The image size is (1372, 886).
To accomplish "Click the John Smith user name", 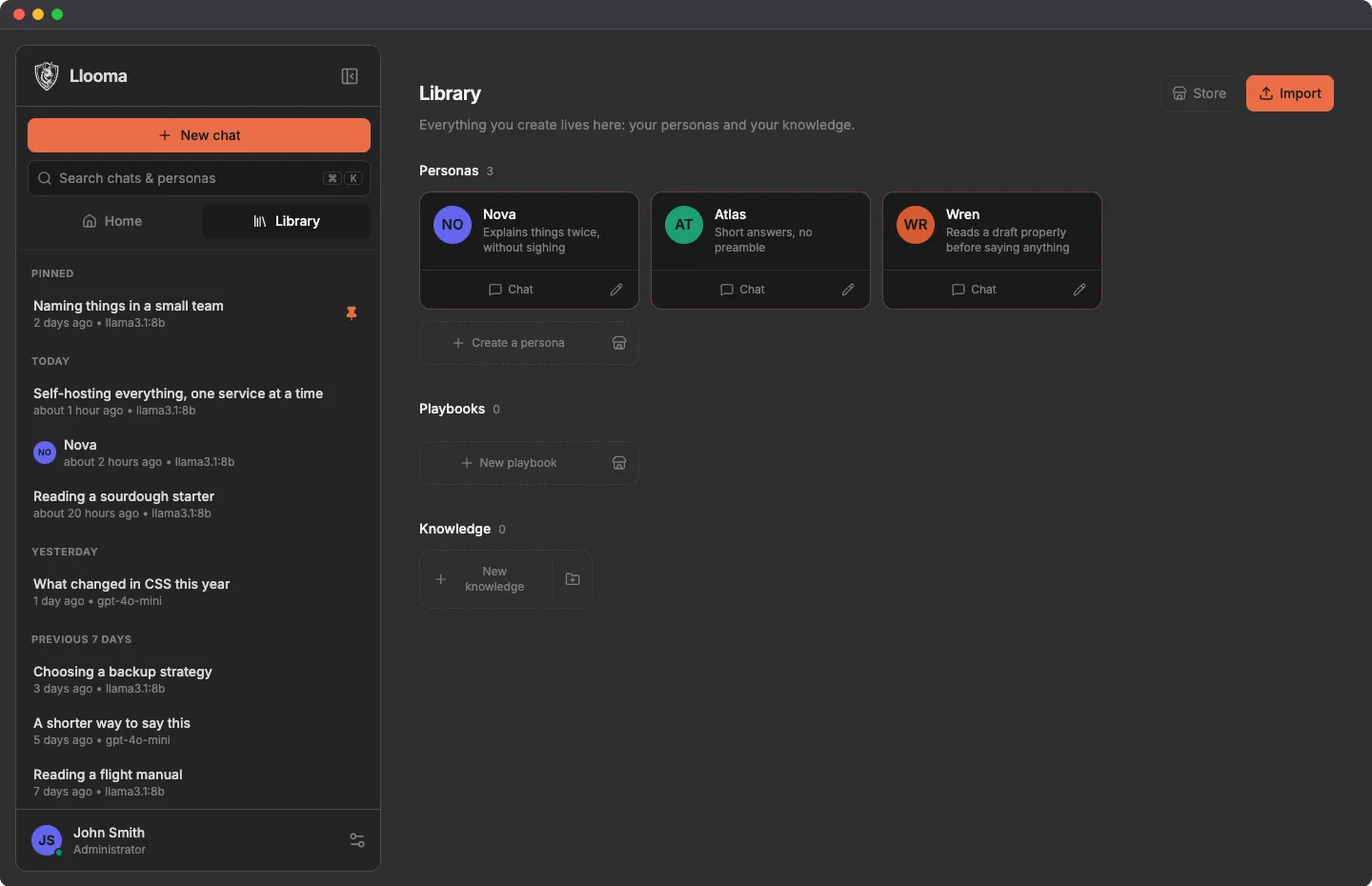I will (x=109, y=833).
